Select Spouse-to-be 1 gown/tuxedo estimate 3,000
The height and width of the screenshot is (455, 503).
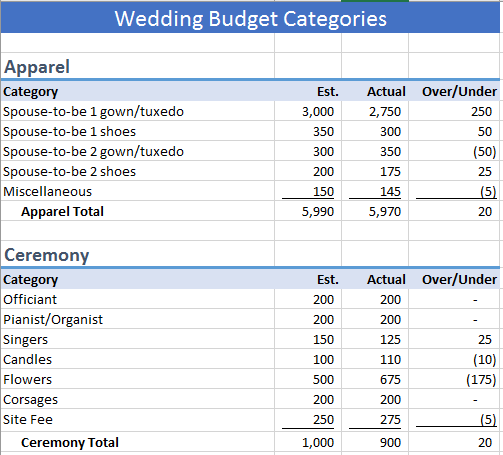point(308,111)
